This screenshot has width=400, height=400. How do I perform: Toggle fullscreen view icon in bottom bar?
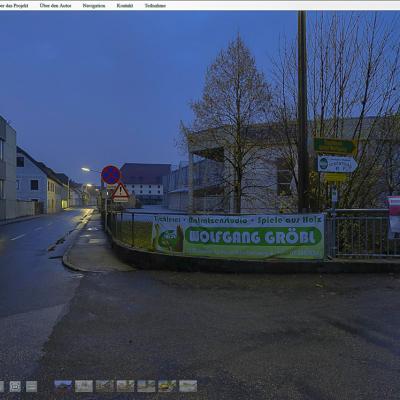15,386
